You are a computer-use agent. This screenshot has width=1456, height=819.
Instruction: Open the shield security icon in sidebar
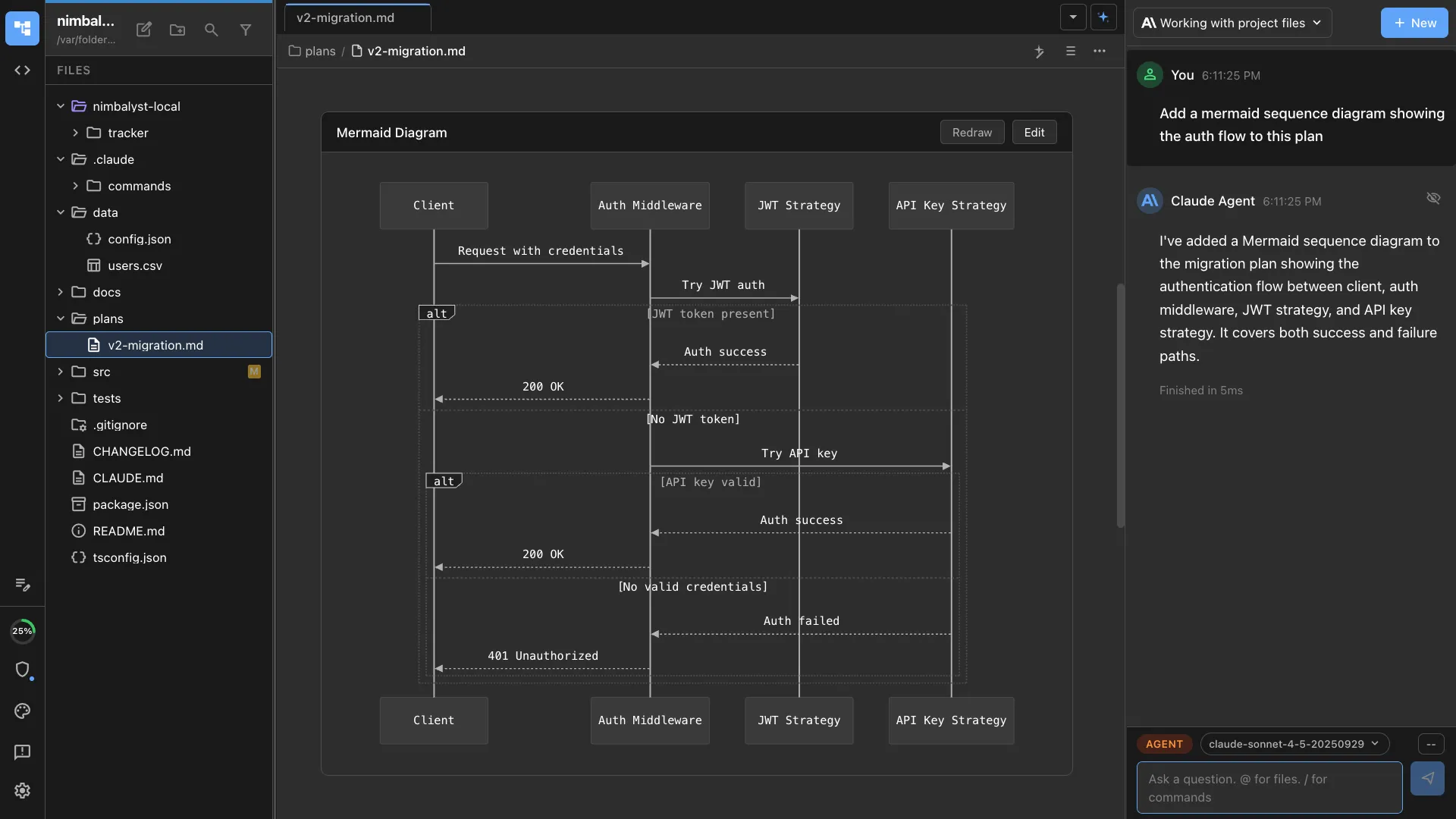(24, 670)
